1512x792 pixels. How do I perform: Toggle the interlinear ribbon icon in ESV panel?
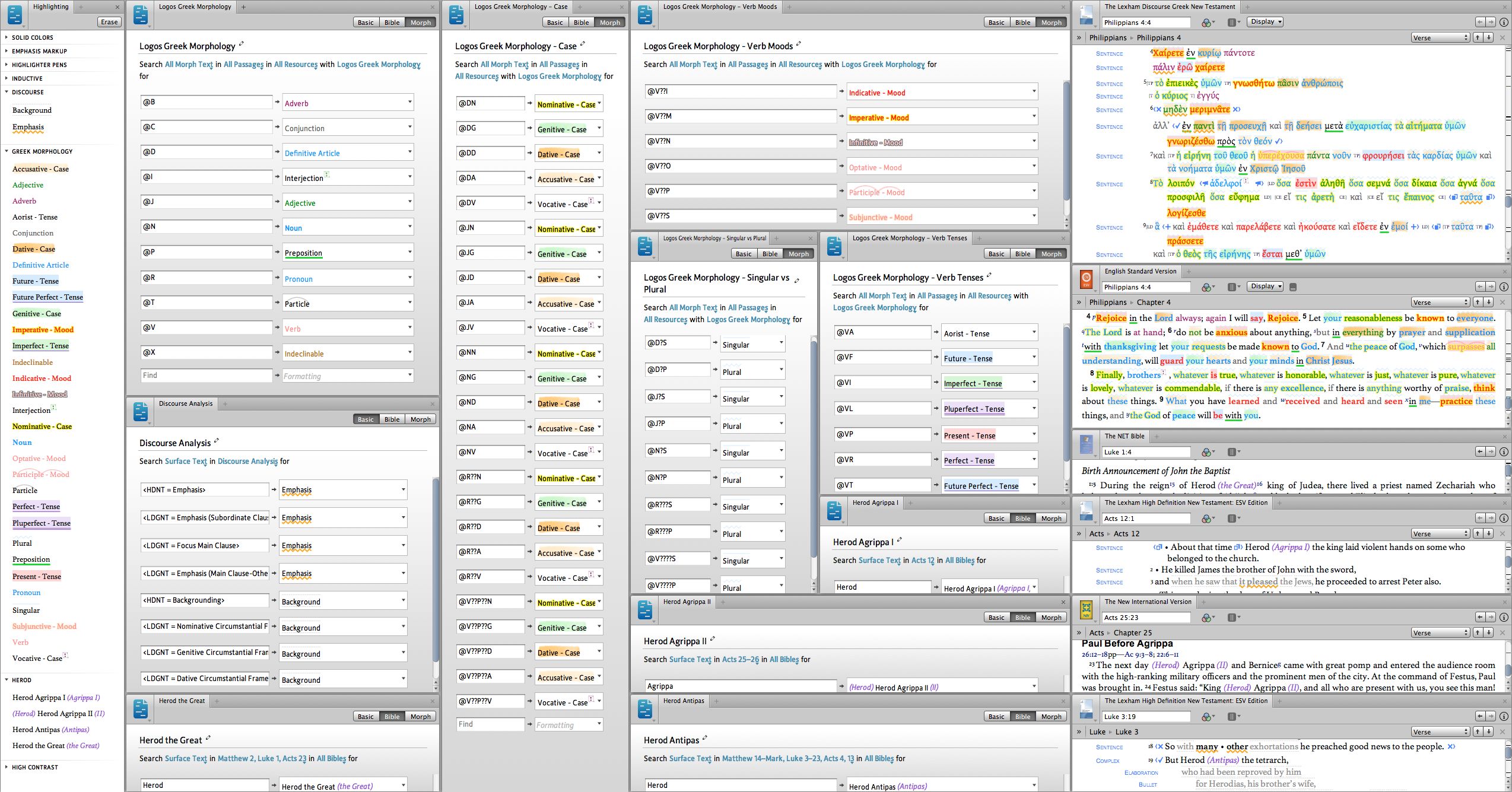(1293, 287)
